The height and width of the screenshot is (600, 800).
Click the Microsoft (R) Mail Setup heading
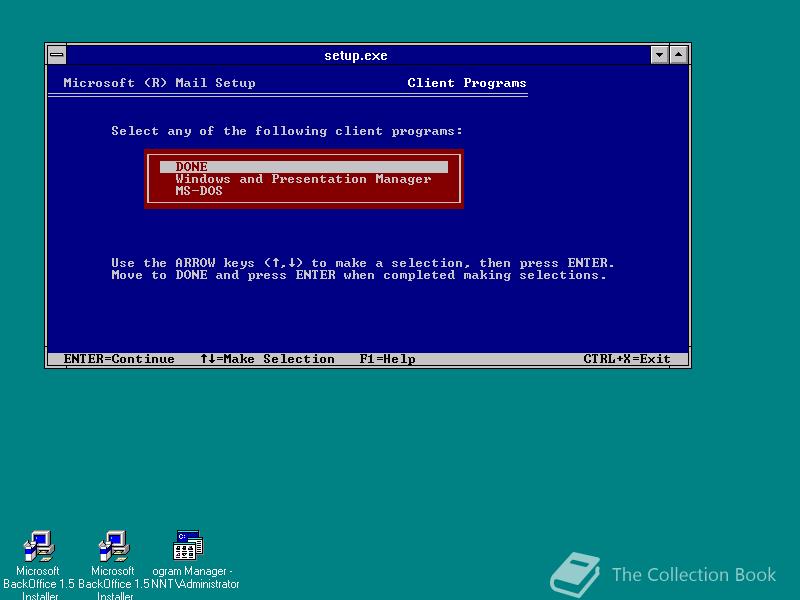159,83
